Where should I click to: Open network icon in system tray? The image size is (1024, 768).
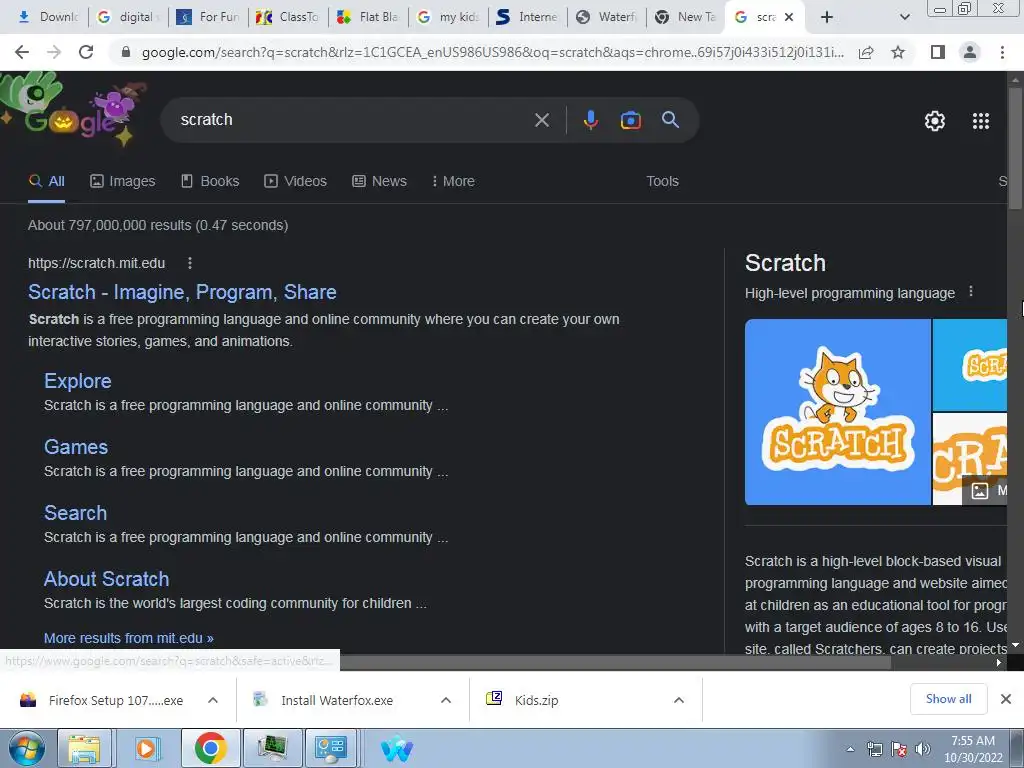click(x=874, y=749)
